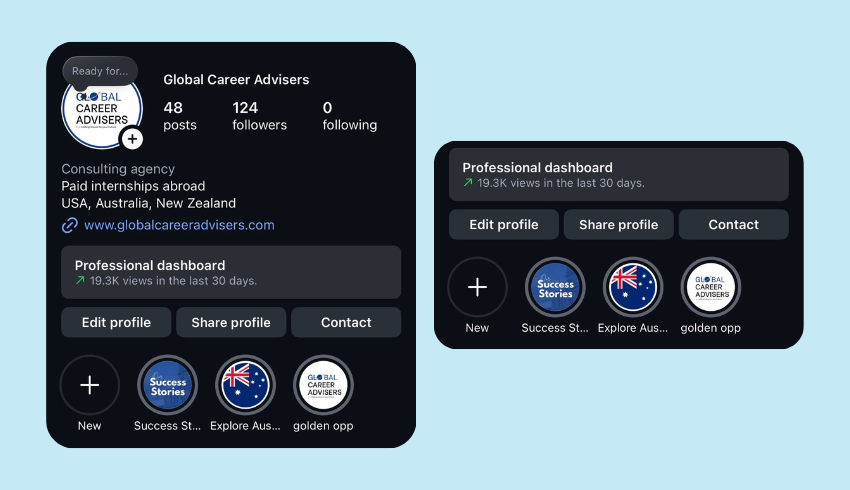850x490 pixels.
Task: Click the chain link icon beside the website
Action: 70,225
